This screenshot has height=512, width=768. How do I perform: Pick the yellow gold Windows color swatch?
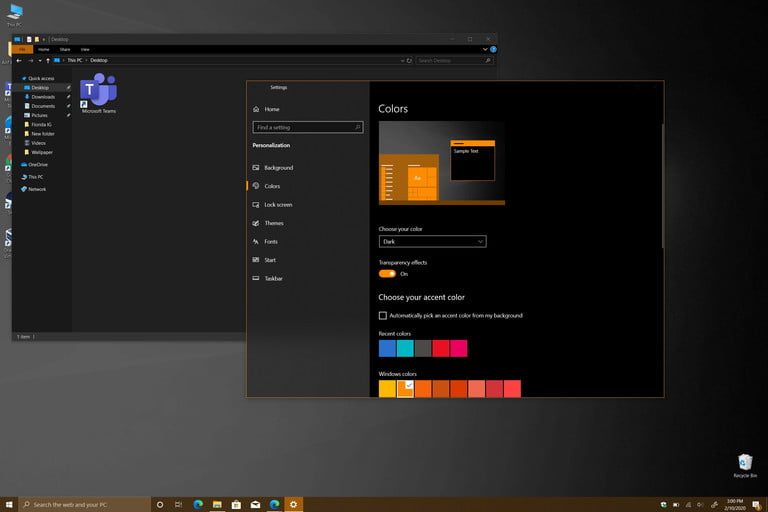pyautogui.click(x=387, y=389)
